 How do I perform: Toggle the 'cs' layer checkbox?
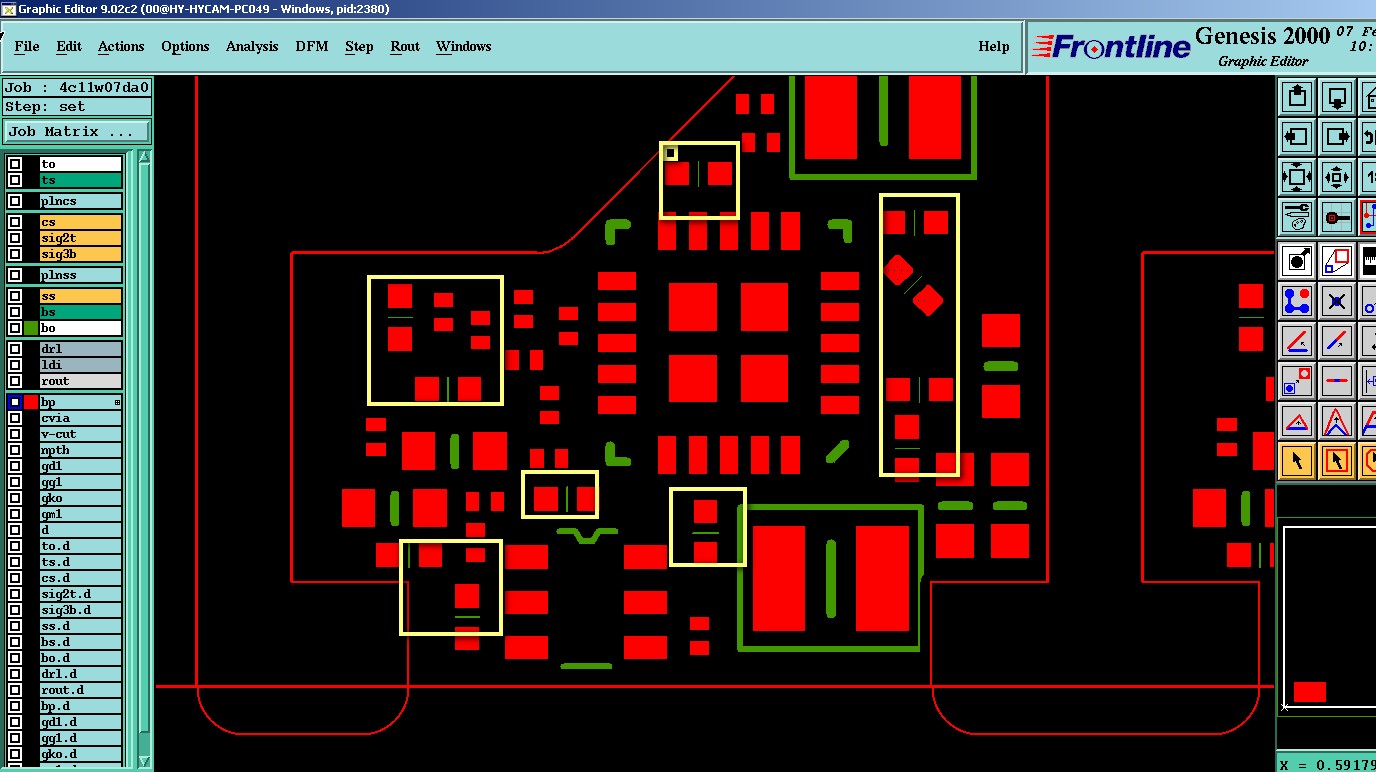coord(15,222)
